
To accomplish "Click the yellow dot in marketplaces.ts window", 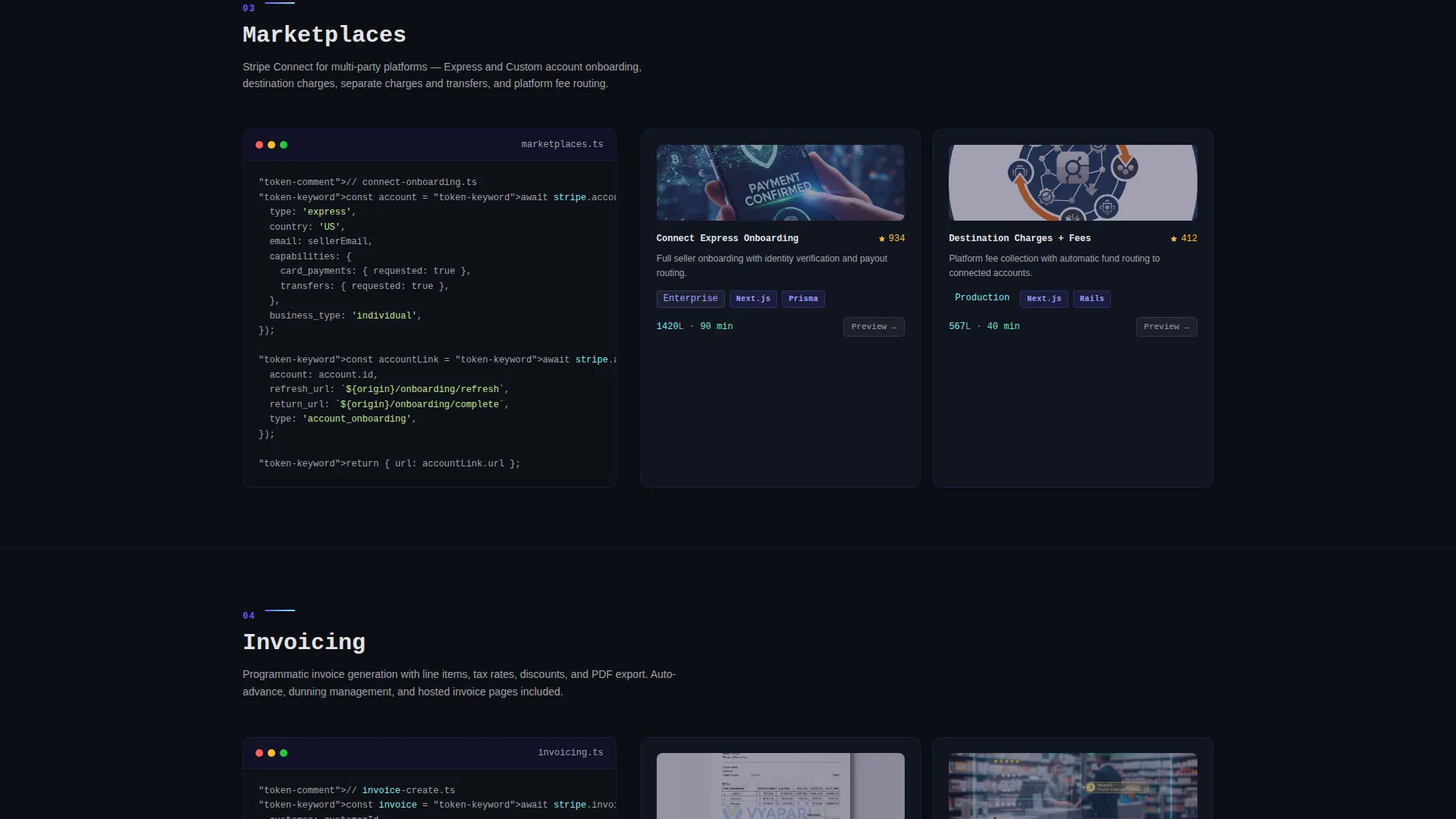I will [x=271, y=145].
